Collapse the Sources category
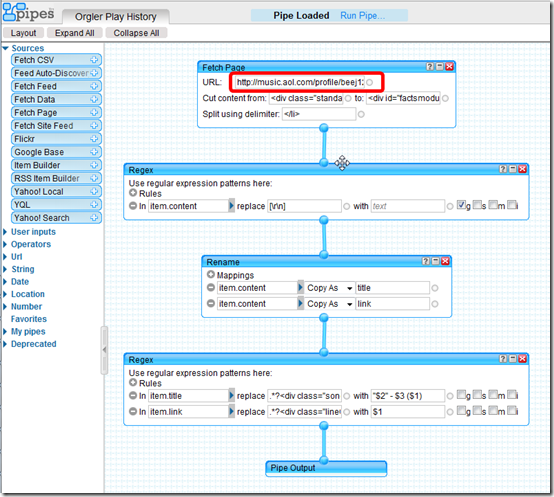This screenshot has width=554, height=497. coord(5,48)
